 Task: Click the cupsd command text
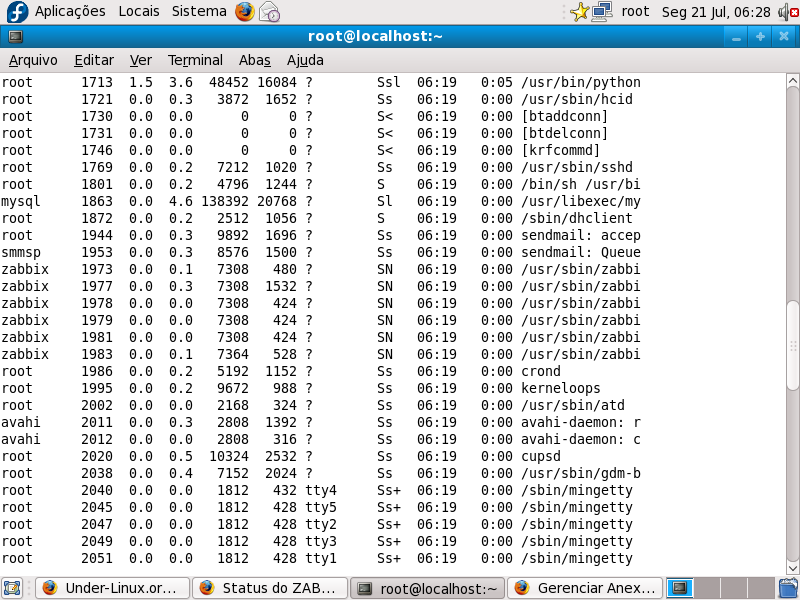(x=541, y=456)
